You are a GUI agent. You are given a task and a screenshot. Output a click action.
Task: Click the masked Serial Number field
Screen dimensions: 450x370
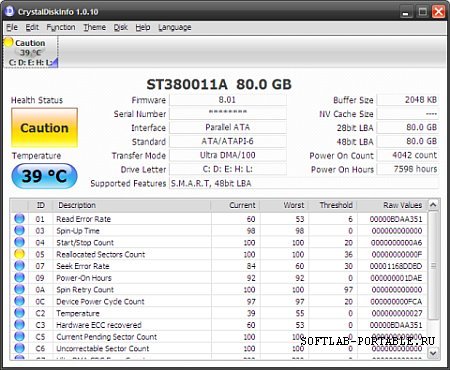228,114
